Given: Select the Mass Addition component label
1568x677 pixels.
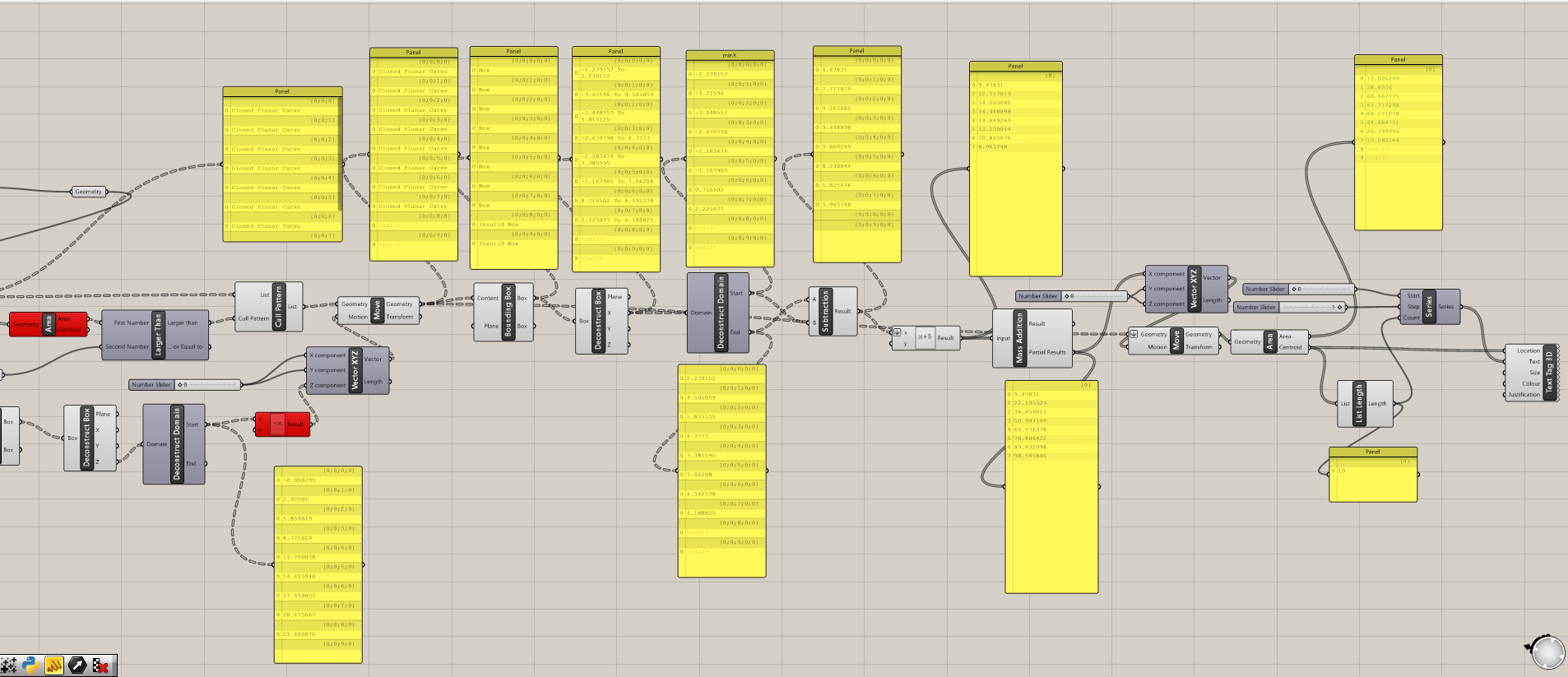Looking at the screenshot, I should coord(1020,338).
